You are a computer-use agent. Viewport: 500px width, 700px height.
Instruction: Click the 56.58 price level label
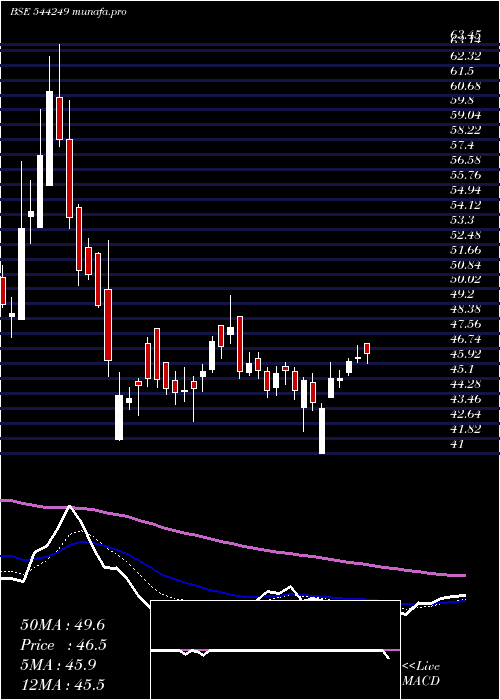pyautogui.click(x=466, y=160)
